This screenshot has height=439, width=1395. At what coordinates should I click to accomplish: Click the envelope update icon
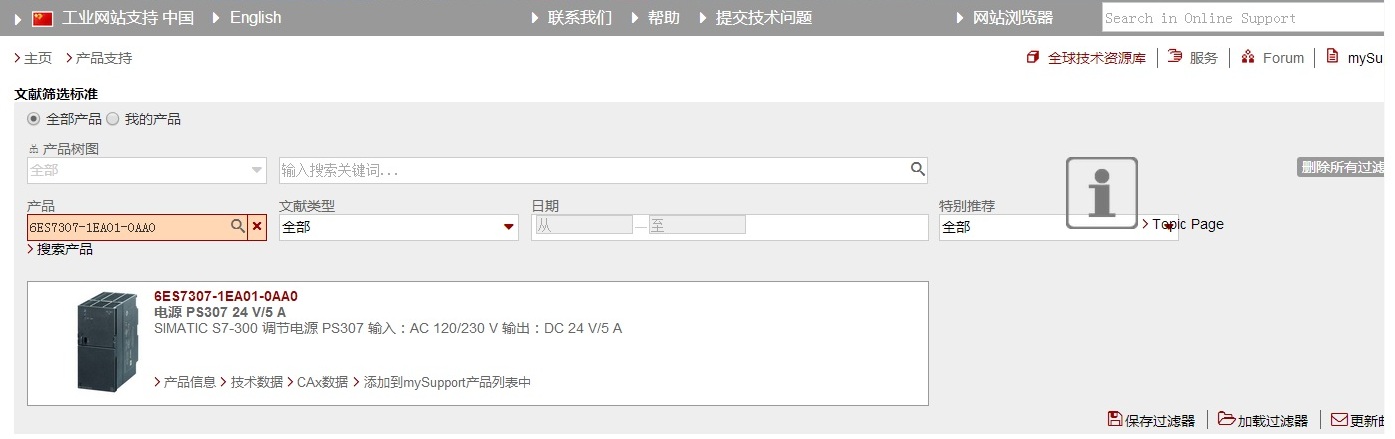point(1339,419)
